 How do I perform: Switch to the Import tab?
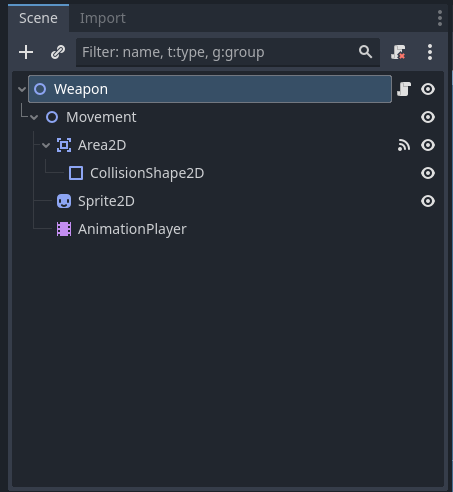tap(103, 18)
